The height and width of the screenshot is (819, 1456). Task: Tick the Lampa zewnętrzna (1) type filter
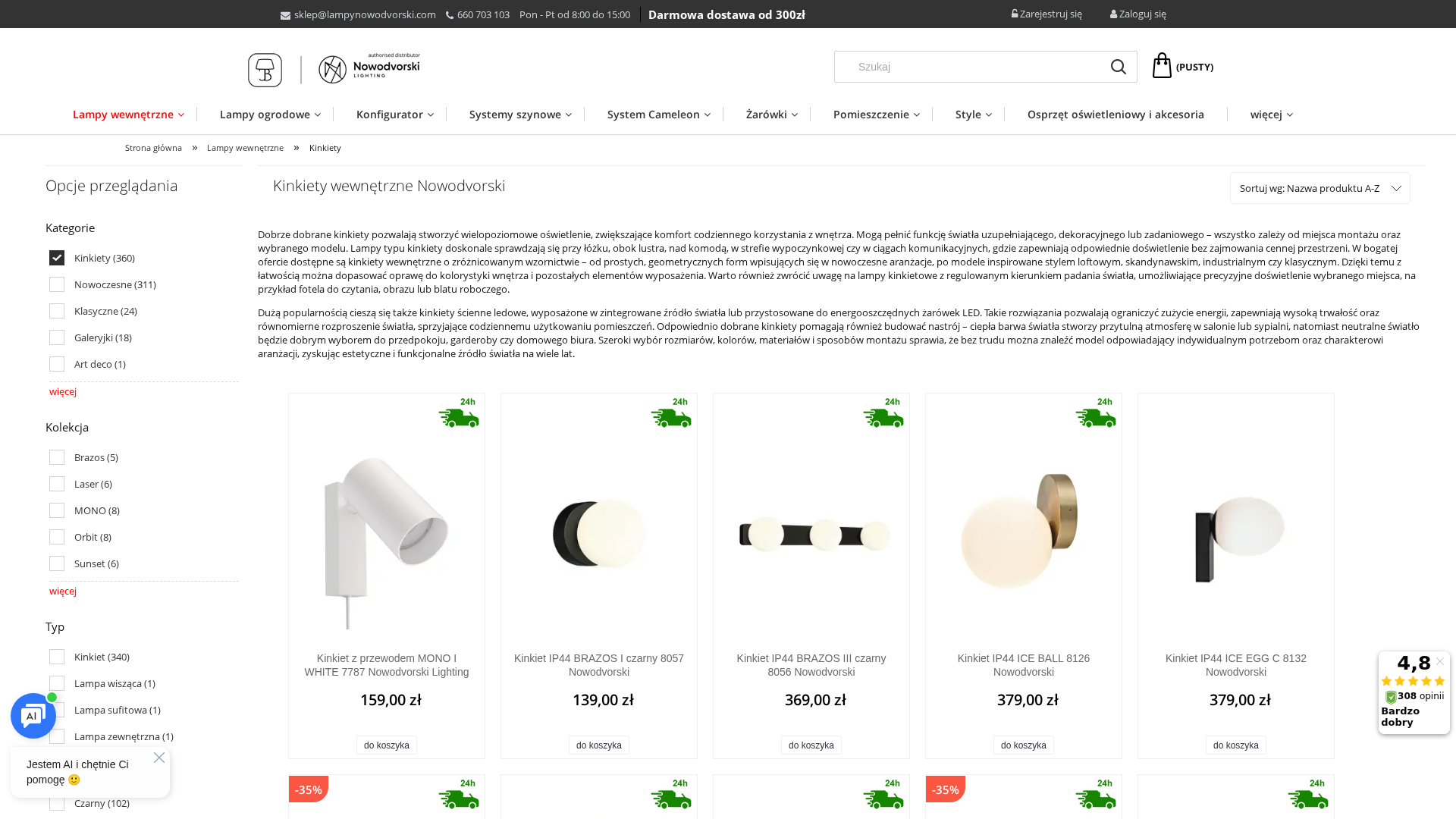57,736
